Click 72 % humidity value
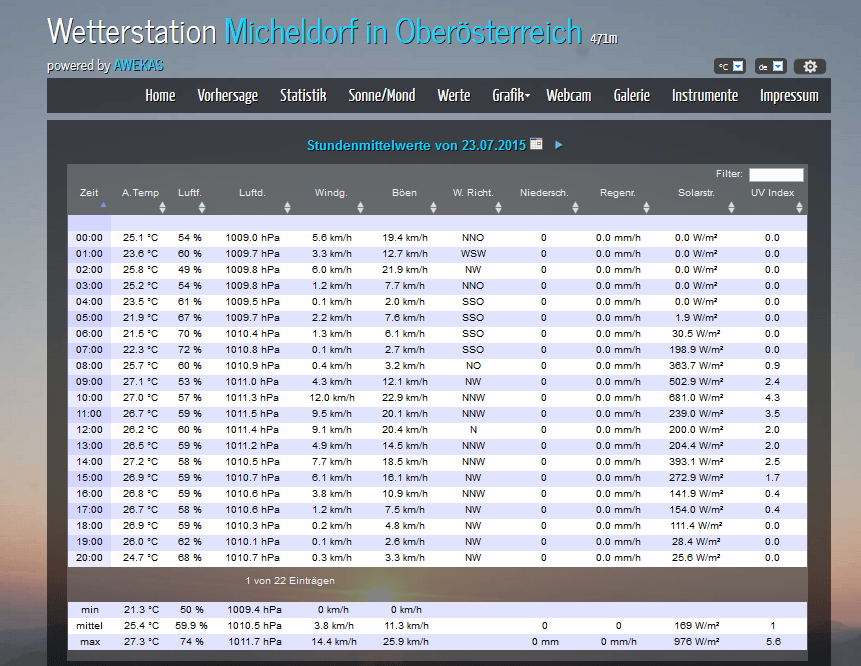Viewport: 861px width, 666px height. click(x=189, y=350)
